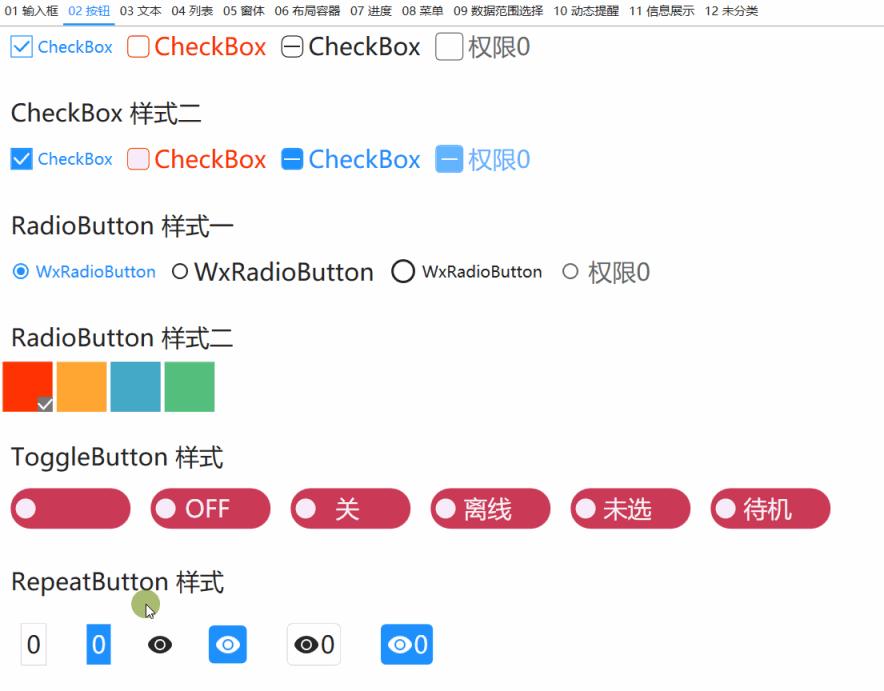Switch to the 07 进度 tab
The width and height of the screenshot is (884, 691).
click(x=370, y=11)
